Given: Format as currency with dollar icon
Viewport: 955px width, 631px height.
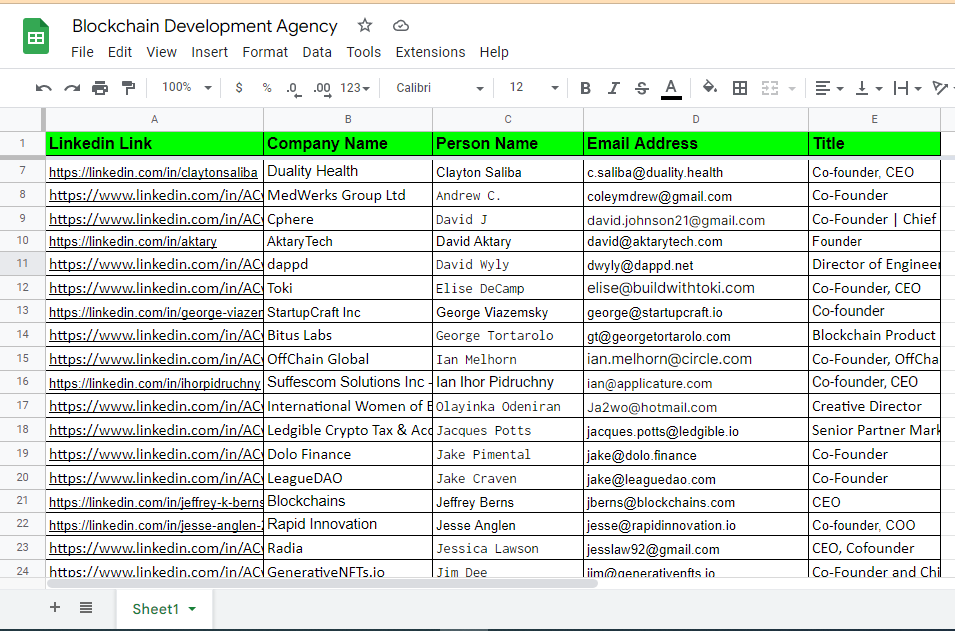Looking at the screenshot, I should tap(239, 88).
